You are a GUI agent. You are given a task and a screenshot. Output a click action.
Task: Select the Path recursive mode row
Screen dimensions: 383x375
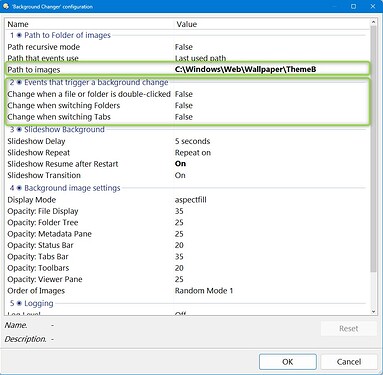pos(187,47)
